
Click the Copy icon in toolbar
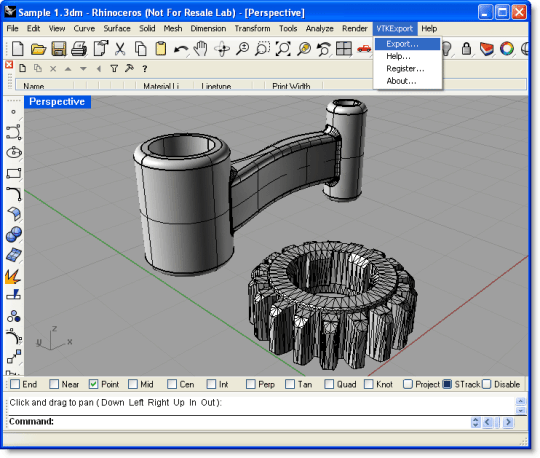(141, 49)
